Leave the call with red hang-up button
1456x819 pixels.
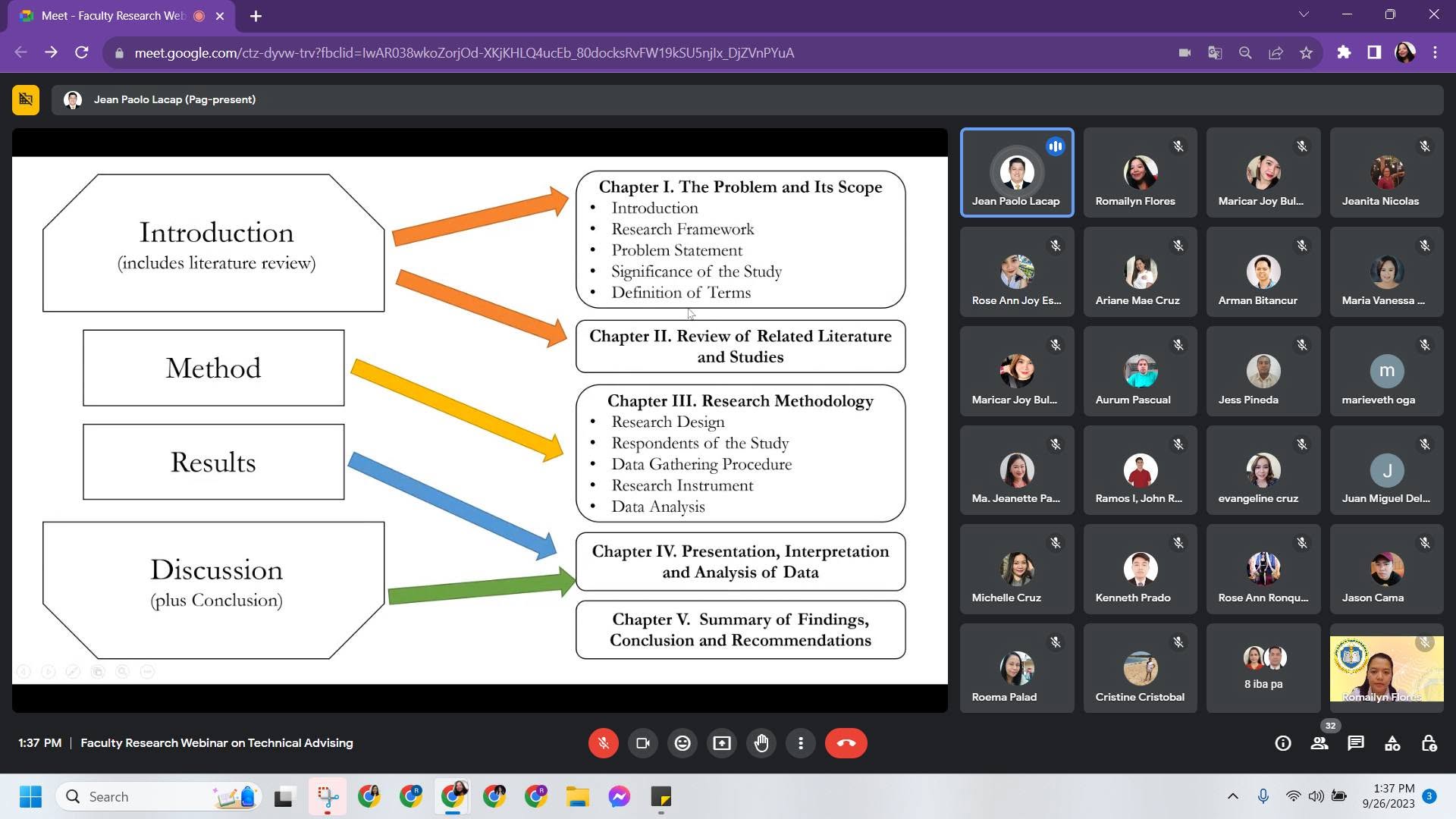click(846, 743)
